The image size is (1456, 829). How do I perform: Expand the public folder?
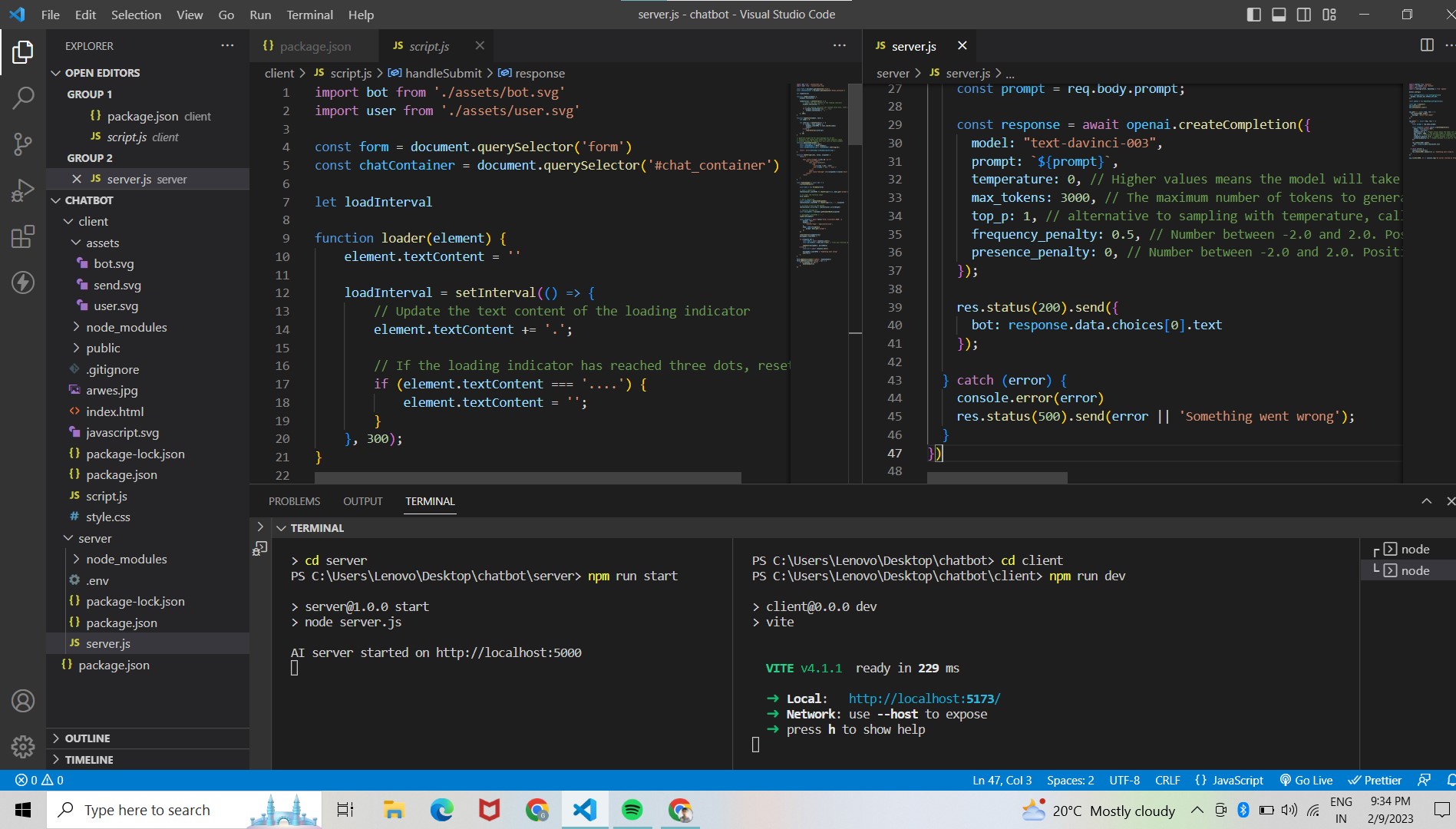[103, 348]
